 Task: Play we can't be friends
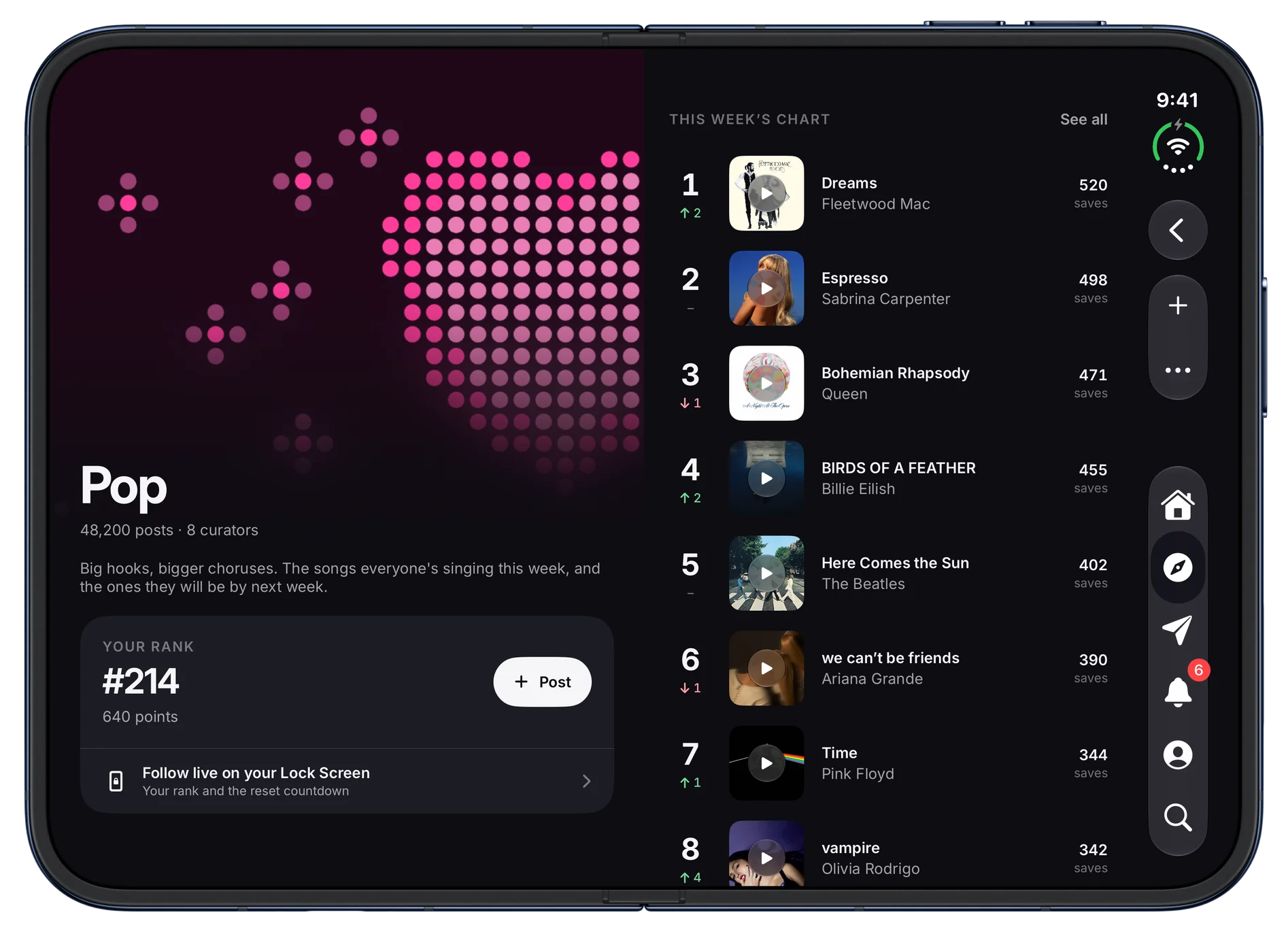click(x=766, y=668)
